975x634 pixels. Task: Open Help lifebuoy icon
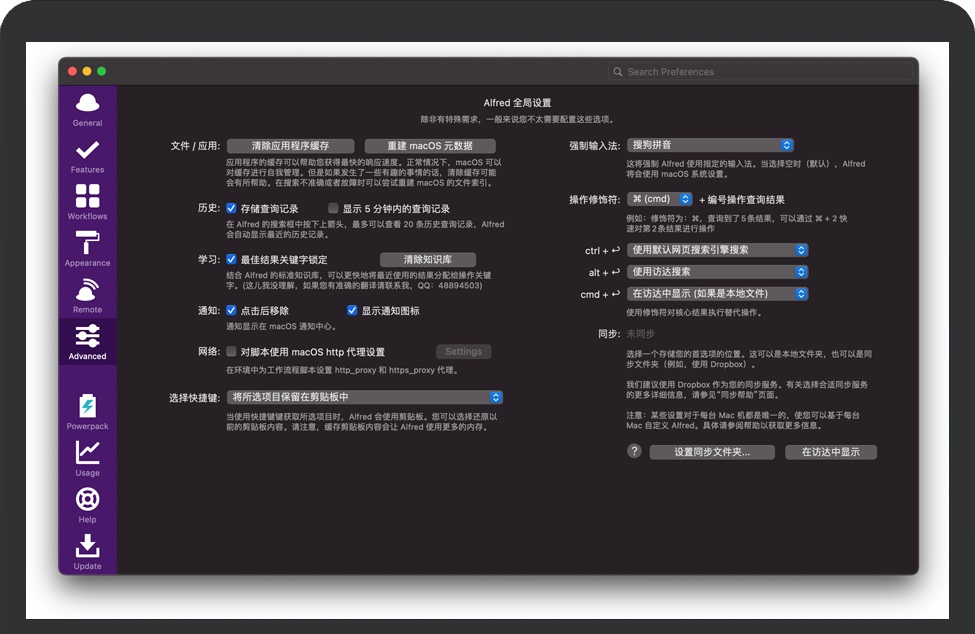point(87,499)
